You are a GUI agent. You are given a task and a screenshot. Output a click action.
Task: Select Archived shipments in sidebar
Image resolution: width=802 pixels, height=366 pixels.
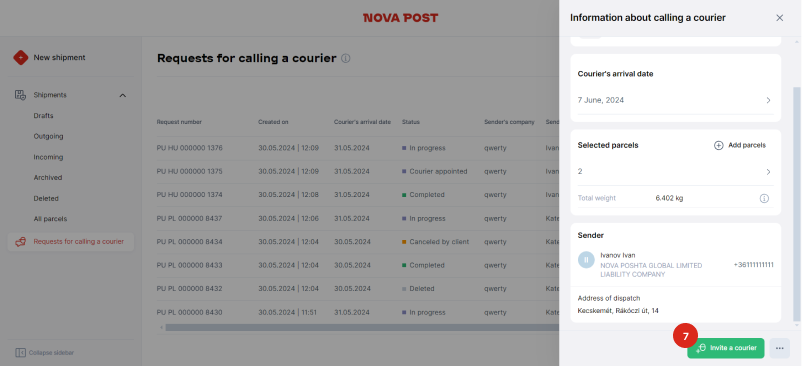pos(48,177)
